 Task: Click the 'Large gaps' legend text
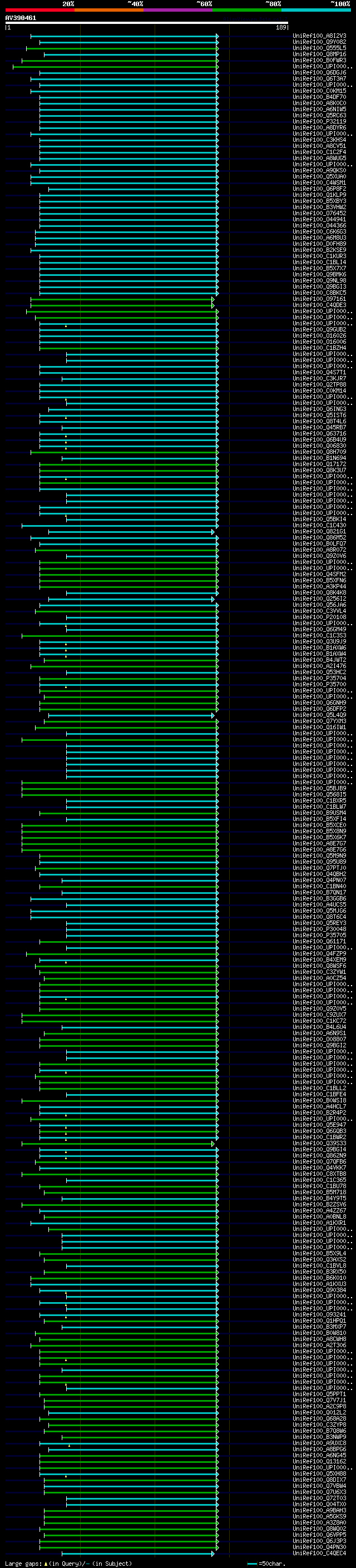coord(24,1564)
